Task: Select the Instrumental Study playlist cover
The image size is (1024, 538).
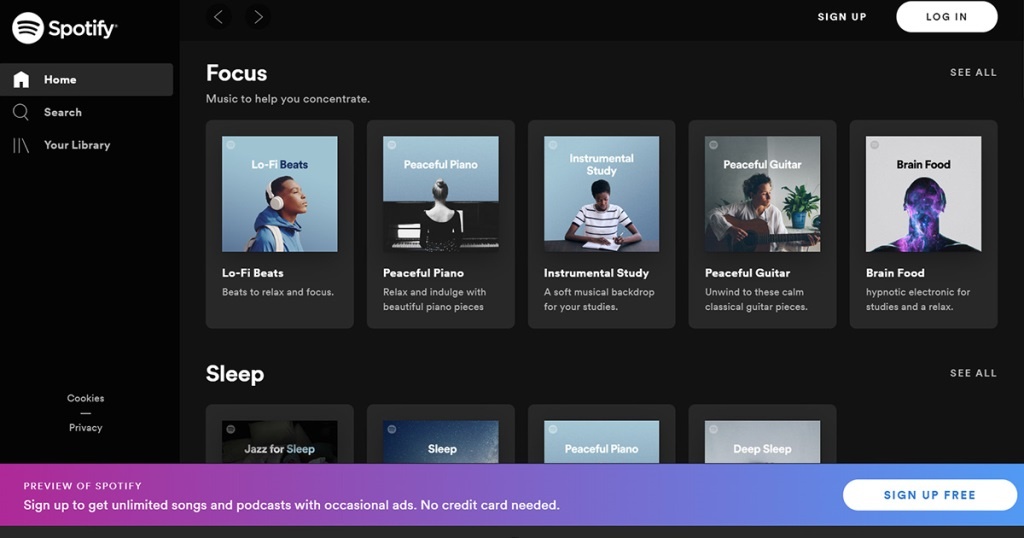Action: pyautogui.click(x=601, y=194)
